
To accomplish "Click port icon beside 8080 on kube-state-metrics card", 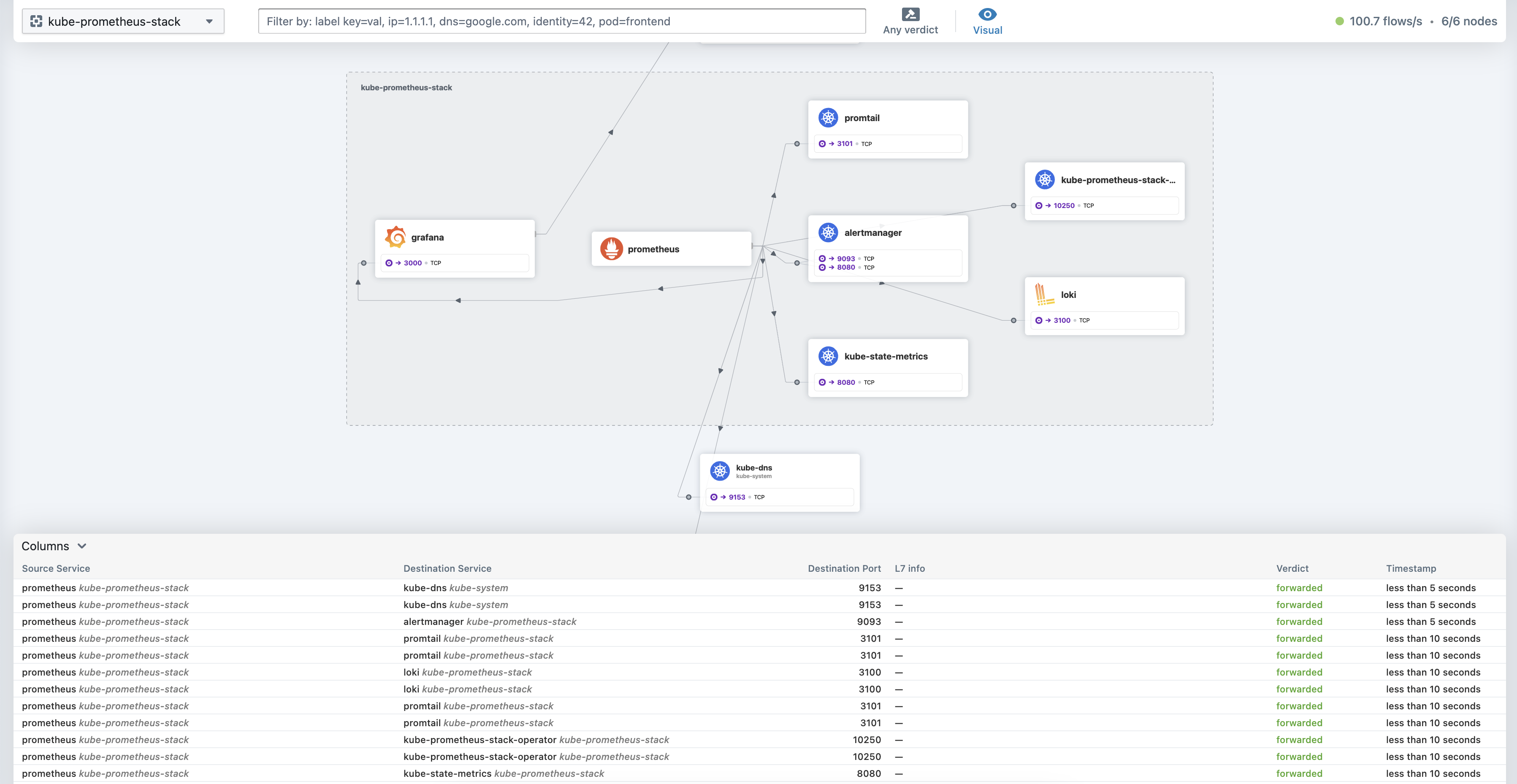I will [x=822, y=382].
